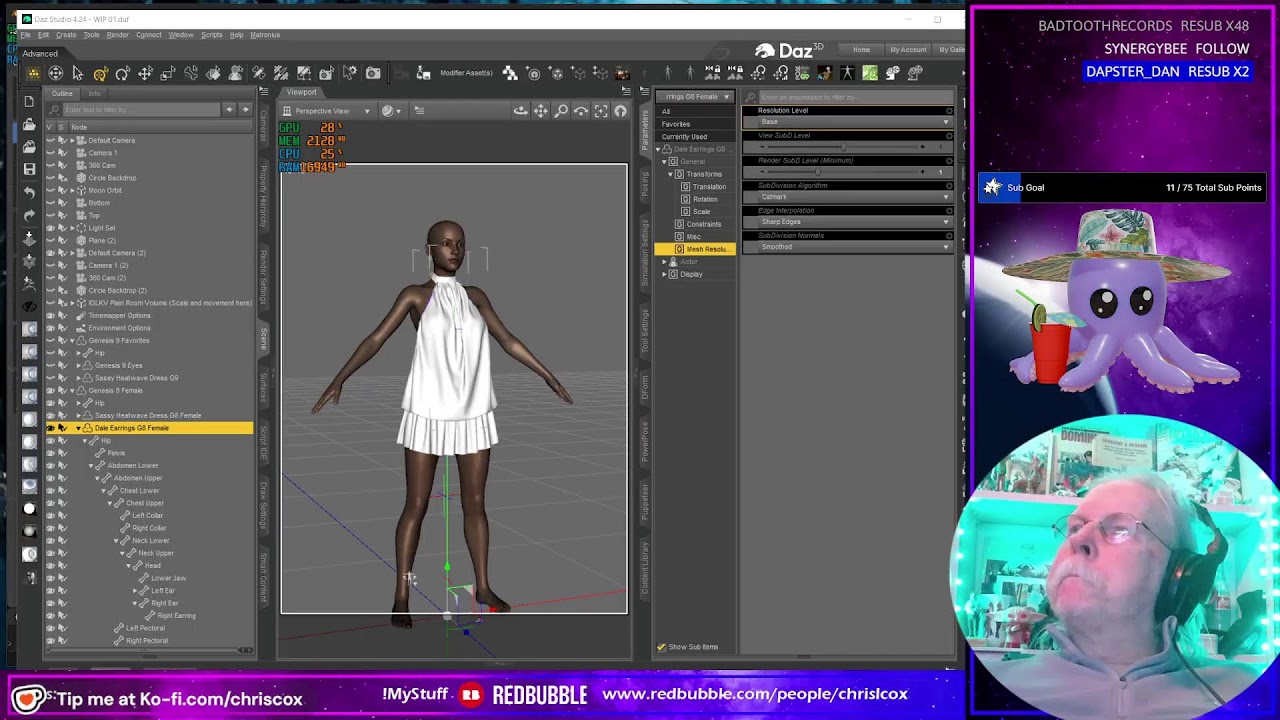Open the Posing vertical side tab
Image resolution: width=1280 pixels, height=720 pixels.
(x=645, y=183)
